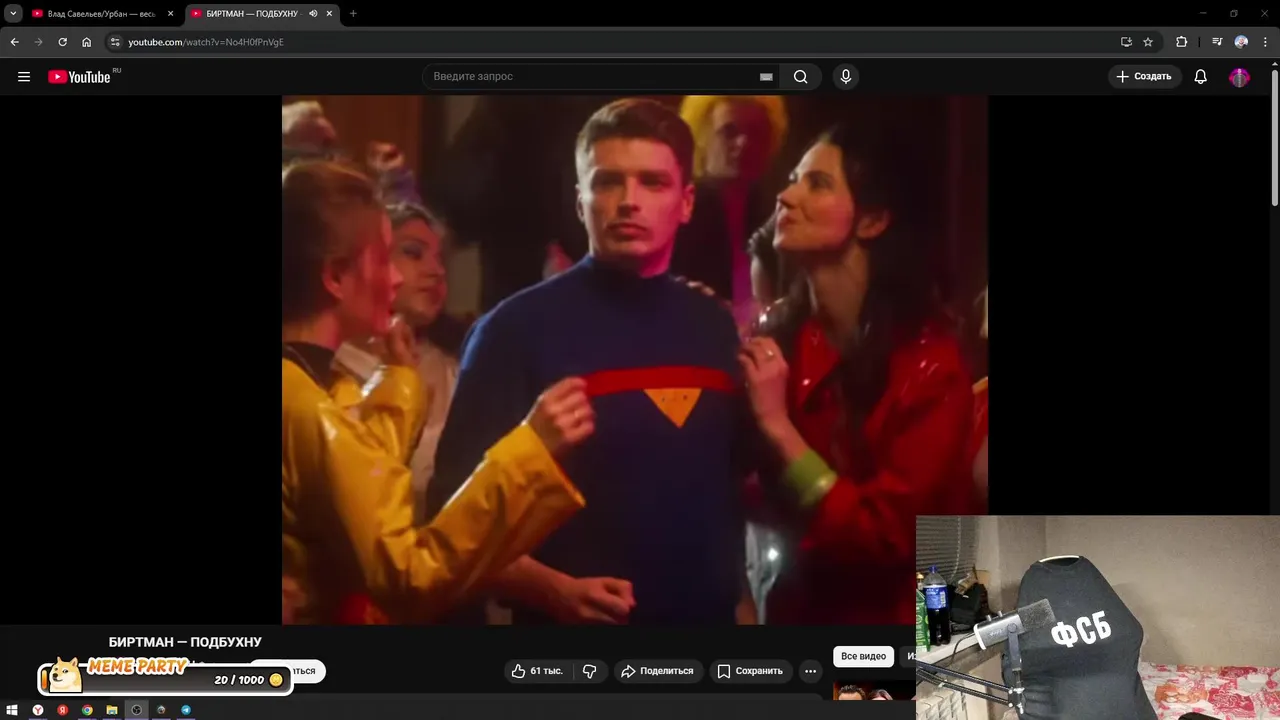The width and height of the screenshot is (1280, 720).
Task: Open more actions under the video
Action: [x=810, y=671]
